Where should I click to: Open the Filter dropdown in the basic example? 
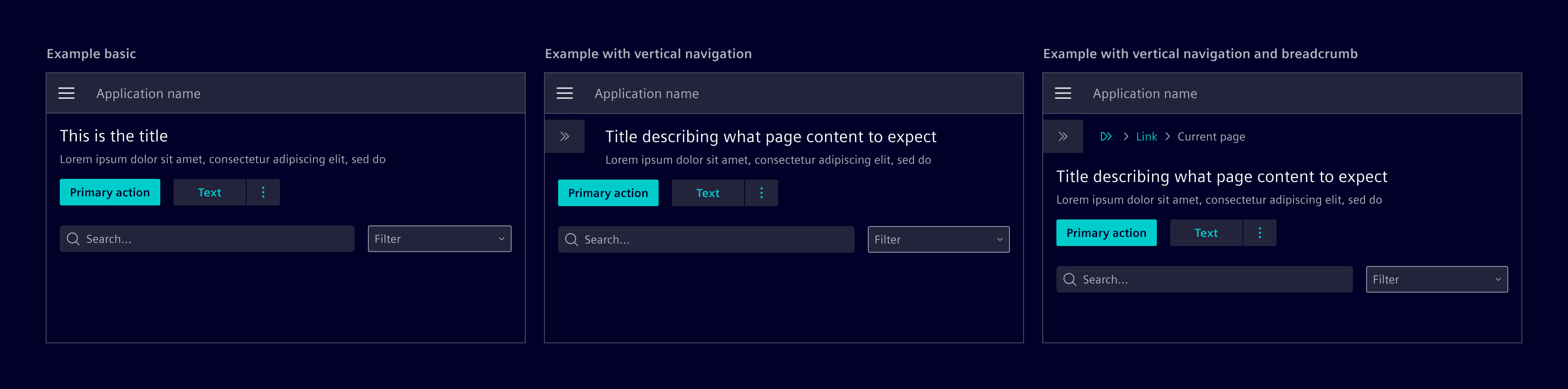tap(439, 239)
